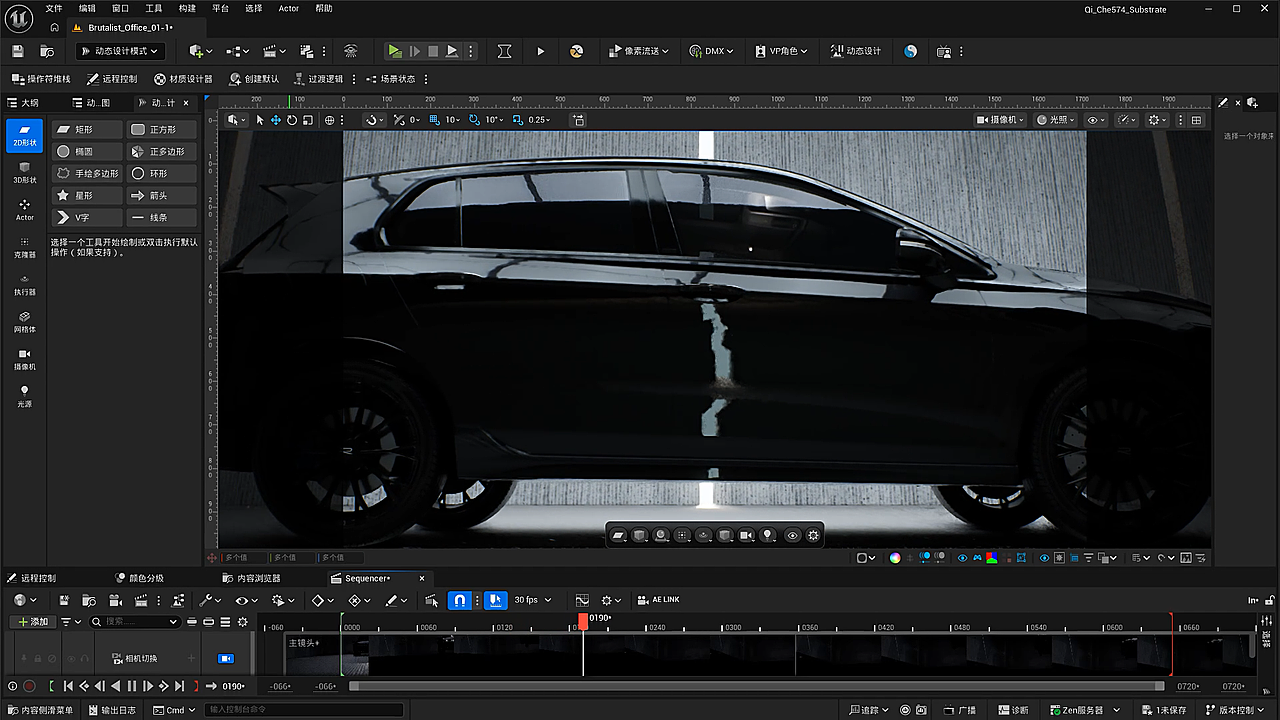
Task: Select the Regular Polygon (正多边形) tool
Action: tap(162, 151)
